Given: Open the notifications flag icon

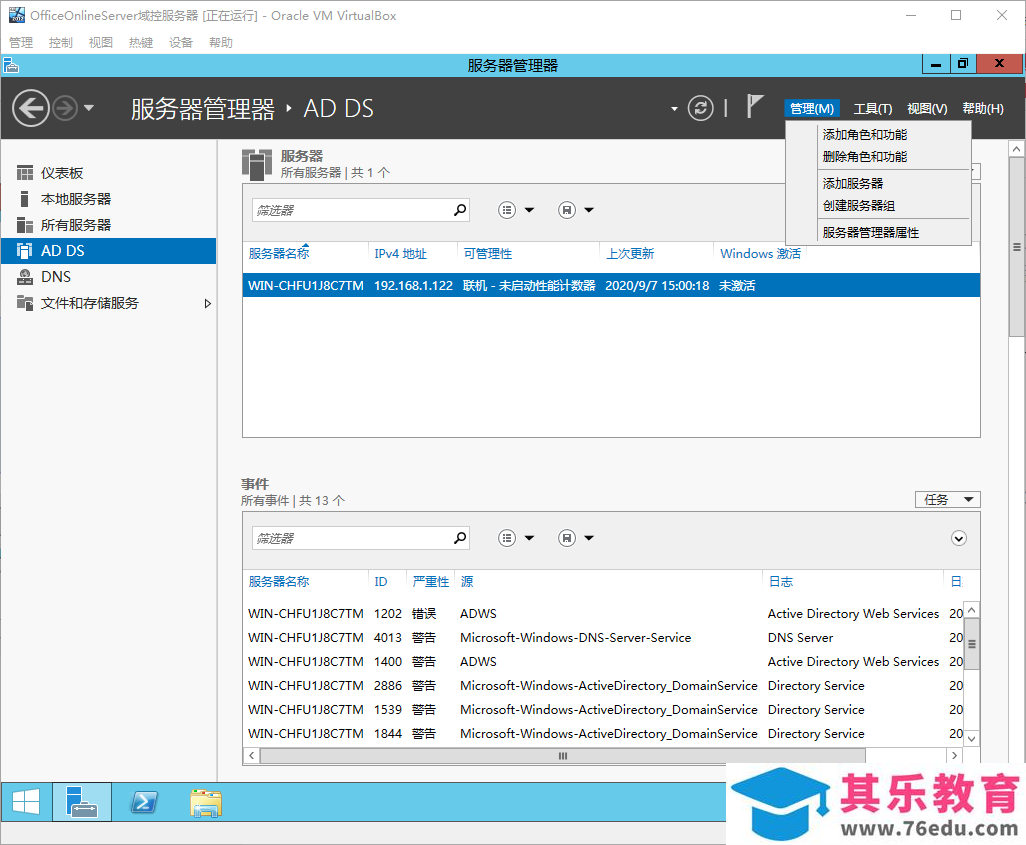Looking at the screenshot, I should coord(754,106).
